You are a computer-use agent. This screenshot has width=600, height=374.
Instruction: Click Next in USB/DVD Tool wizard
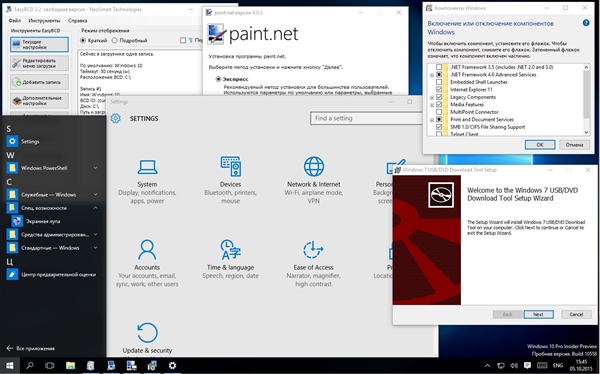[x=538, y=314]
